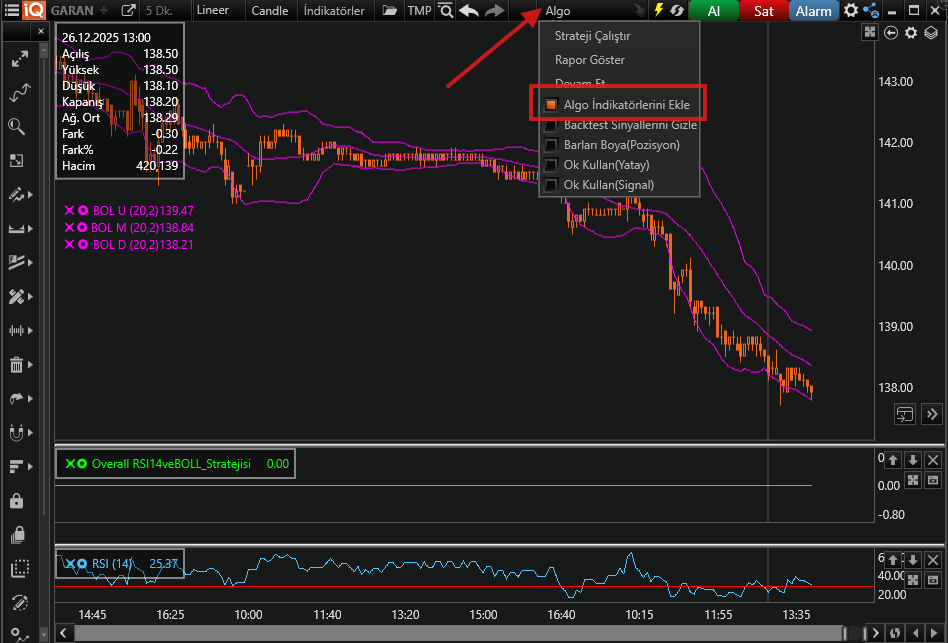Click the closed padlock lock icon
Image resolution: width=948 pixels, height=643 pixels.
(x=17, y=500)
